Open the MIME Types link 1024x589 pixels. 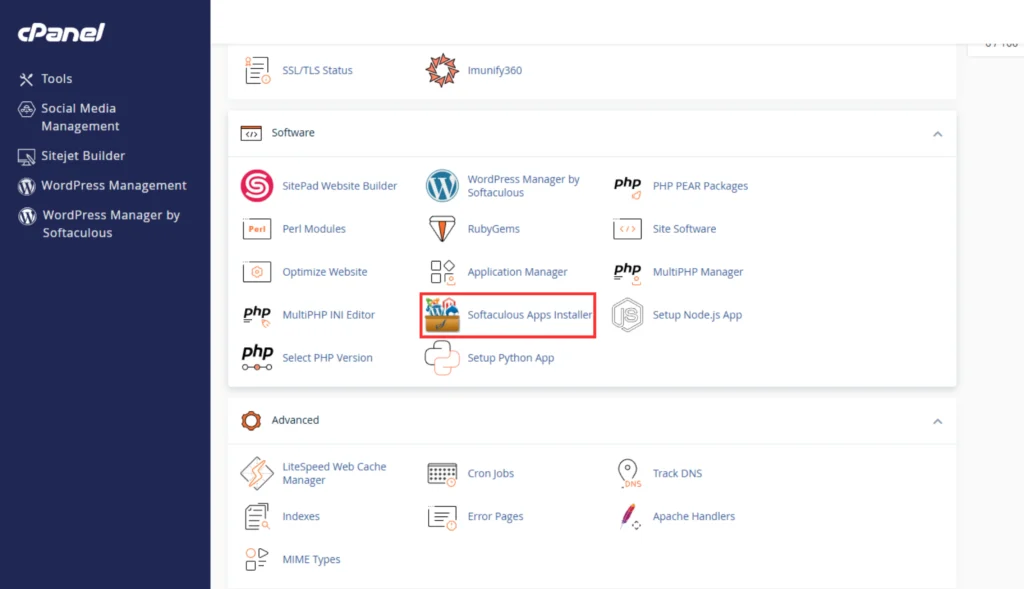pos(312,560)
